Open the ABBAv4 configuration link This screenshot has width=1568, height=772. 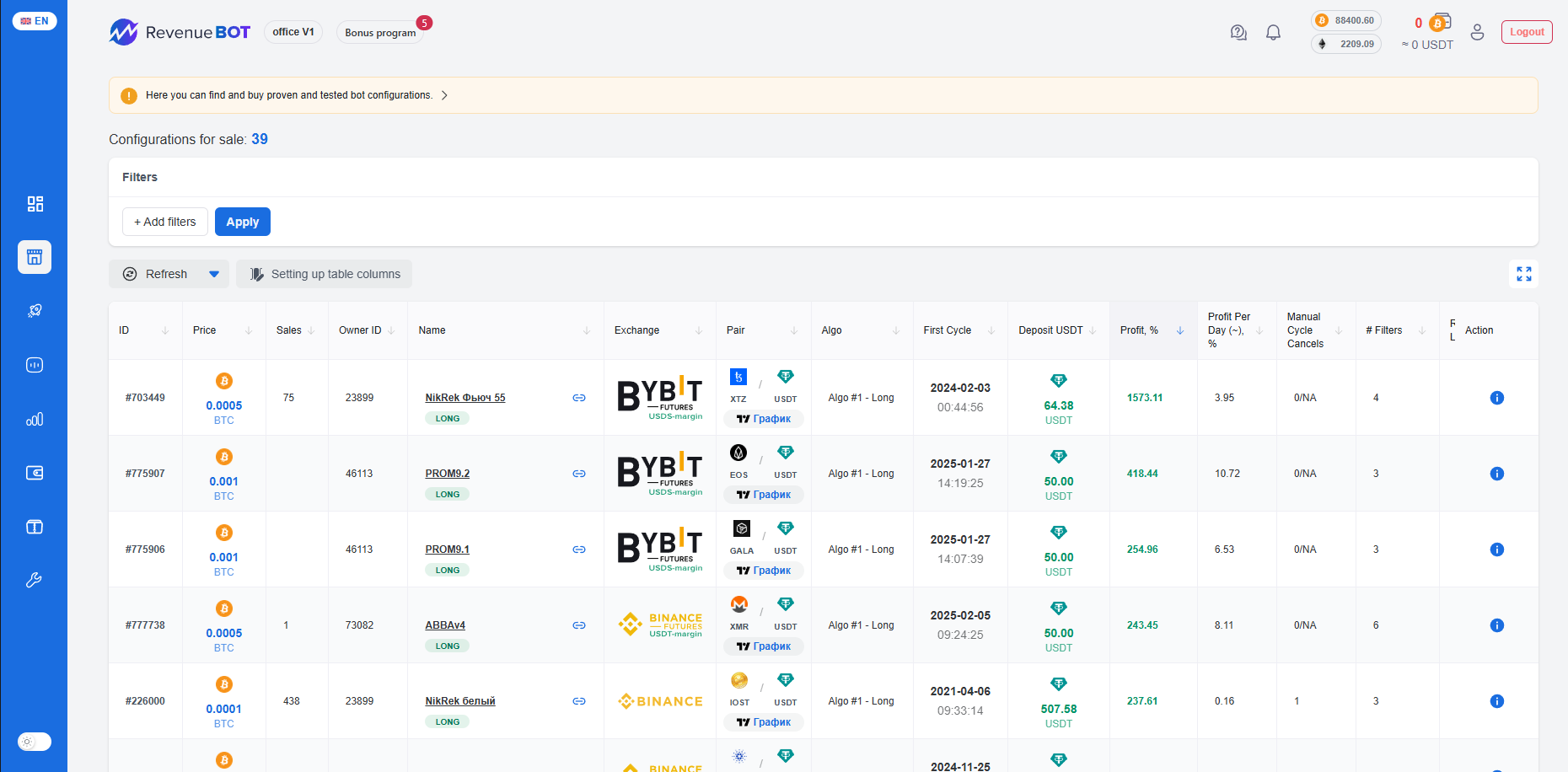tap(445, 625)
